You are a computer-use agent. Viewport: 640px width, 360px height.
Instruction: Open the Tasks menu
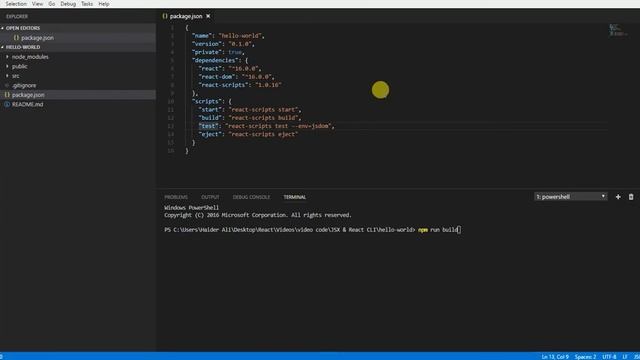pyautogui.click(x=87, y=4)
